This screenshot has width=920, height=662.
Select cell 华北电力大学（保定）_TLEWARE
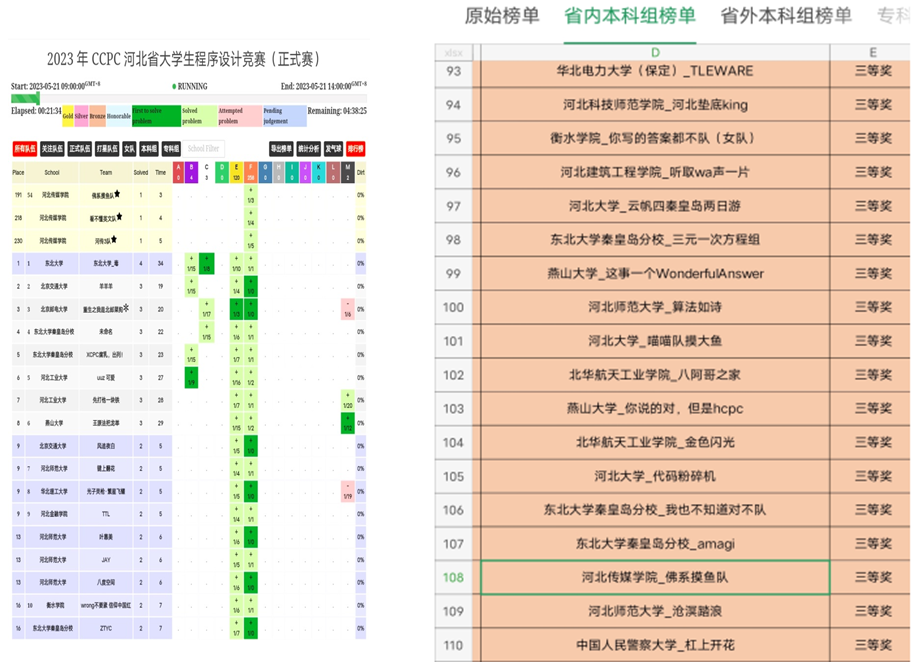pyautogui.click(x=655, y=72)
